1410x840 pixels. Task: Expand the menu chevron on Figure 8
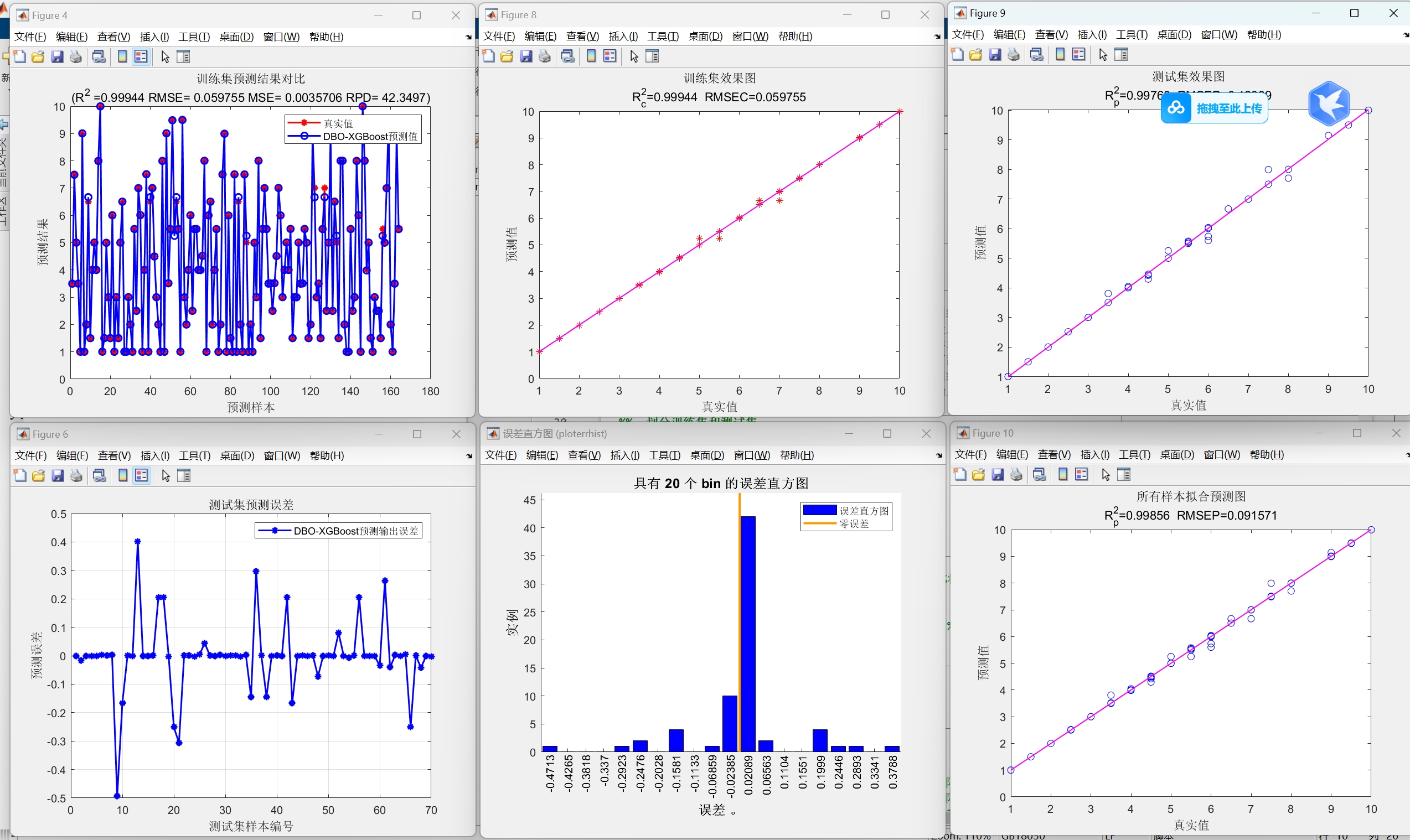click(937, 35)
